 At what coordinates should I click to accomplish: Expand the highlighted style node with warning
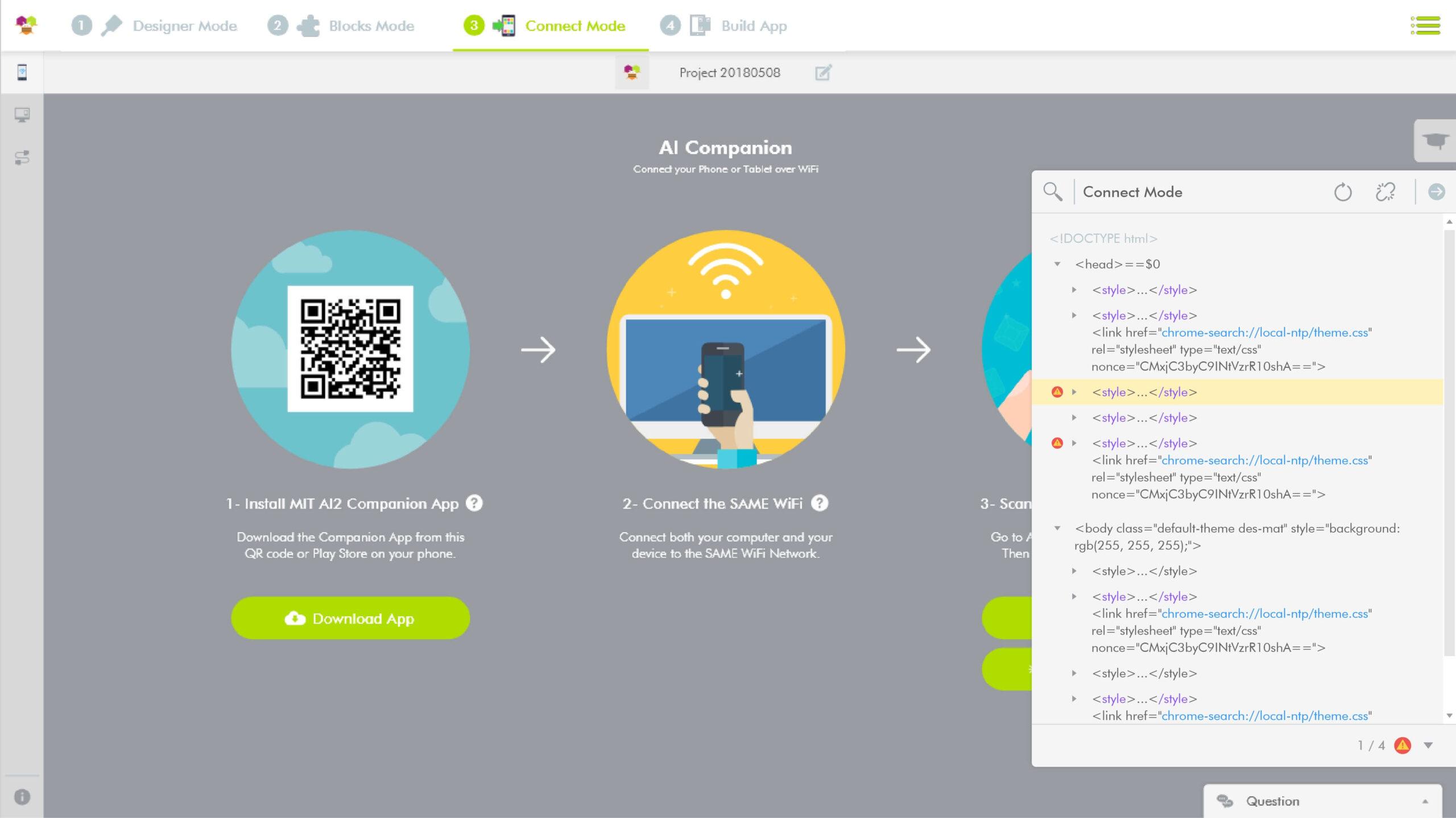1074,392
